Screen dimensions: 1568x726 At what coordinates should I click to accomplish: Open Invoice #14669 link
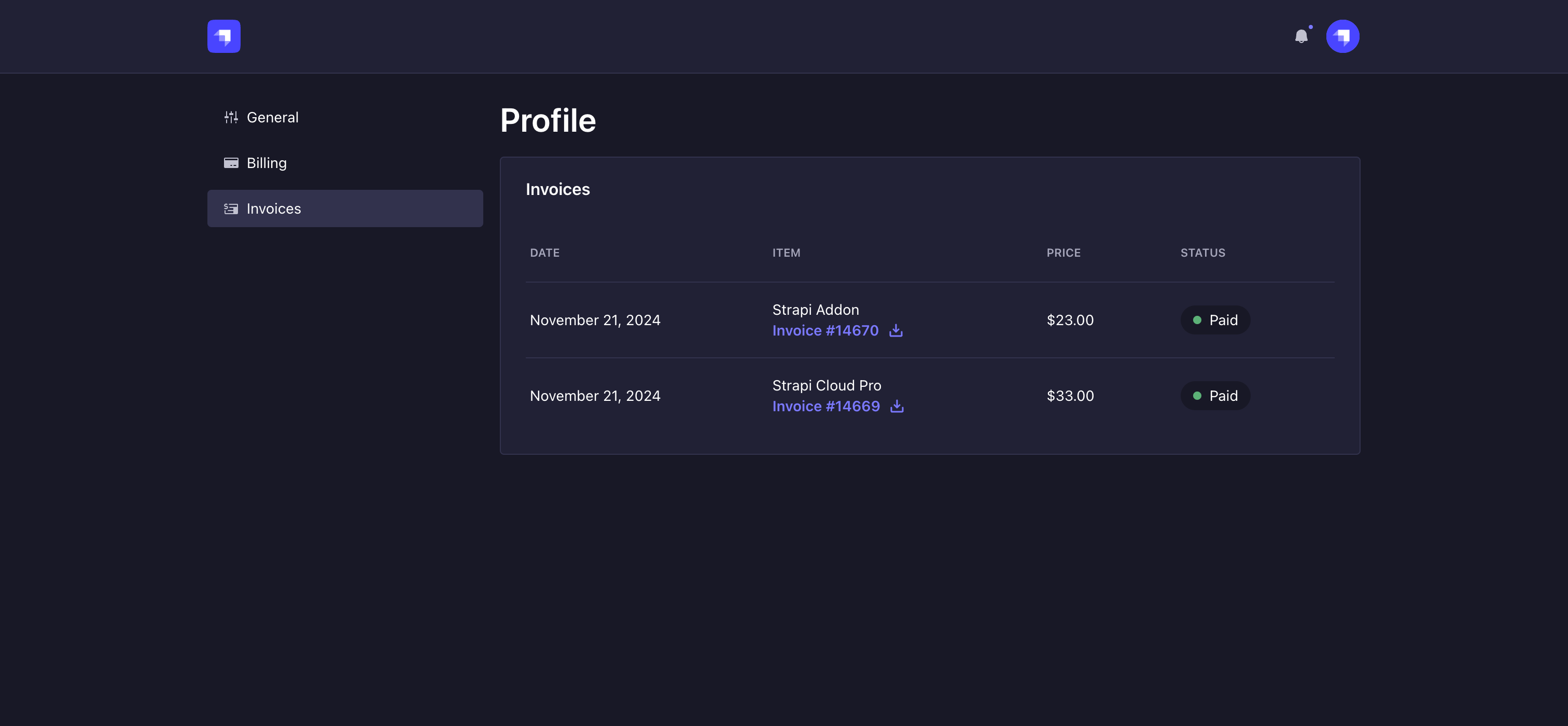[826, 406]
